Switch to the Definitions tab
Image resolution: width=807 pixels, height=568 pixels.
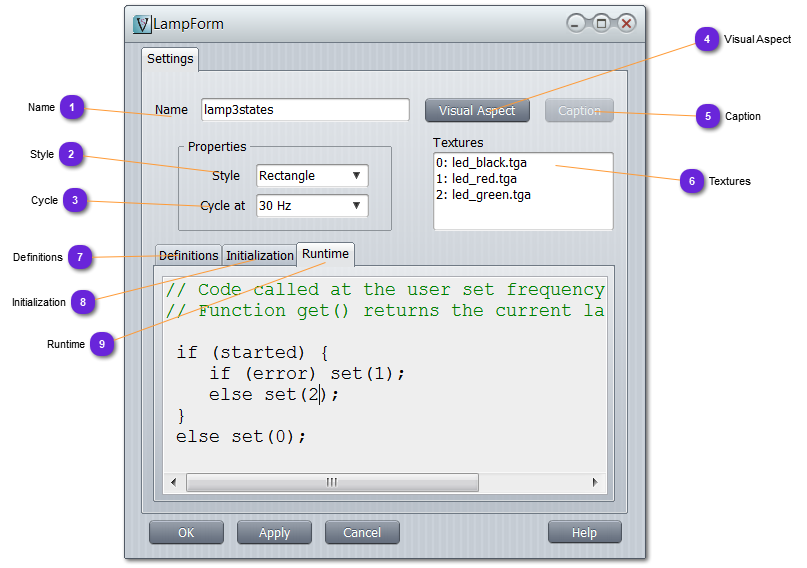click(x=188, y=256)
